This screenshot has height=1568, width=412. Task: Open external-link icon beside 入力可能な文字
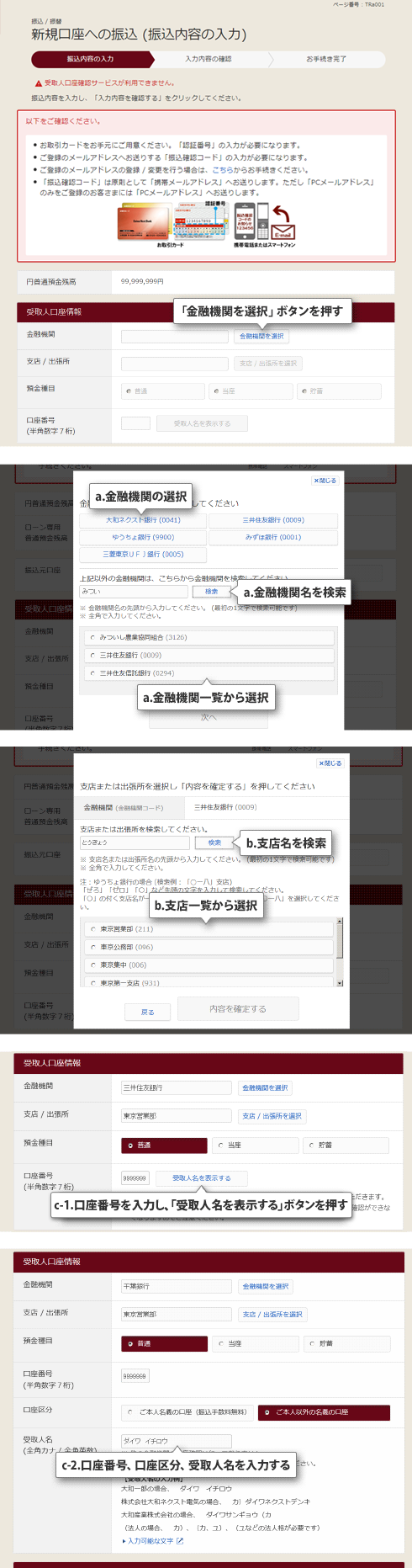[x=180, y=1541]
